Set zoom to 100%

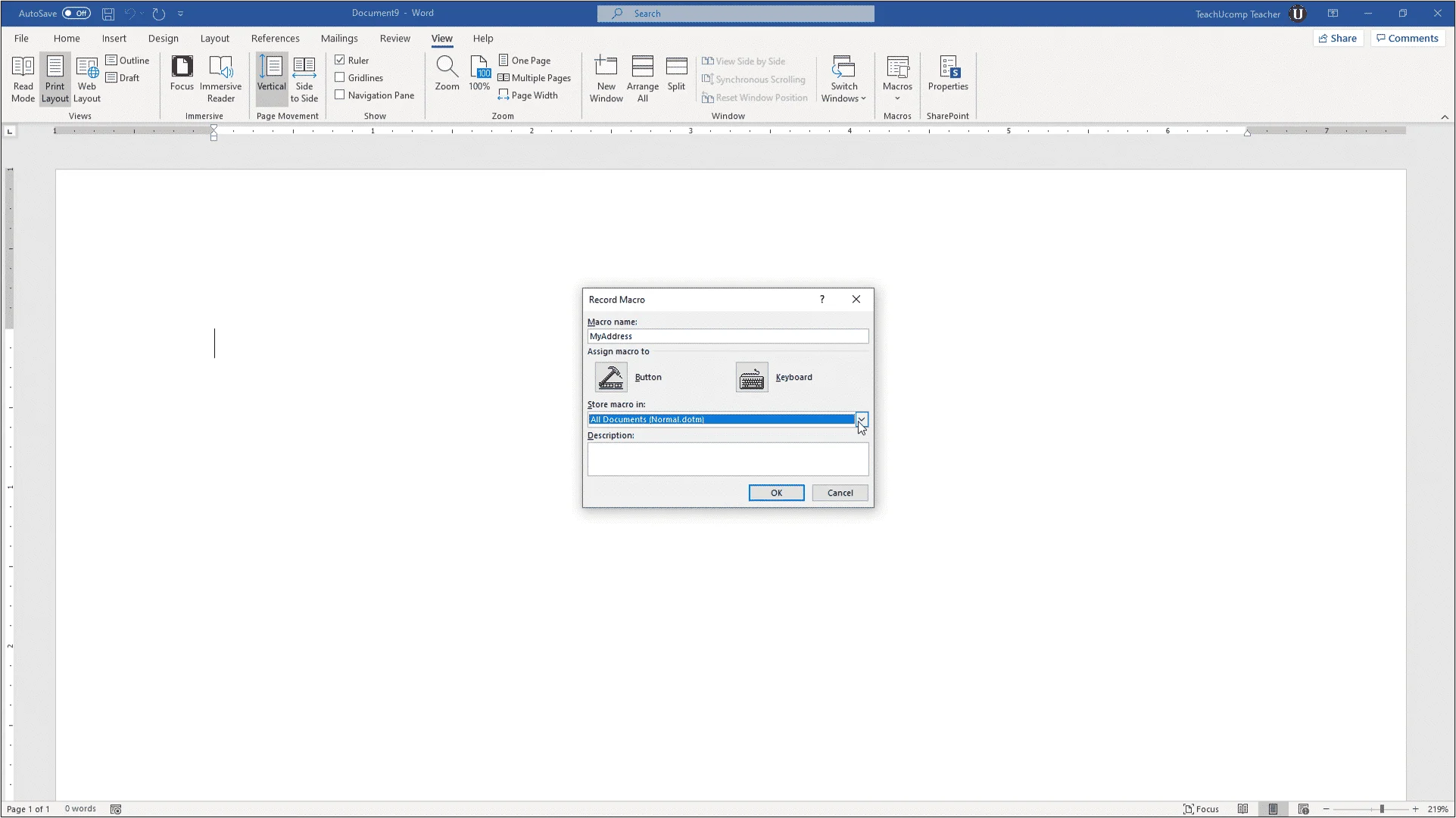point(479,72)
